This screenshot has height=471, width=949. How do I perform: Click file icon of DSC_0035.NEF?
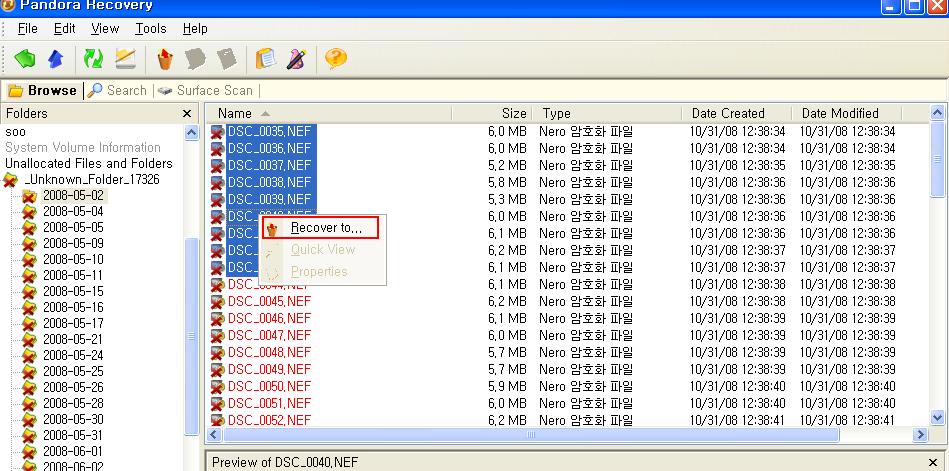[217, 131]
